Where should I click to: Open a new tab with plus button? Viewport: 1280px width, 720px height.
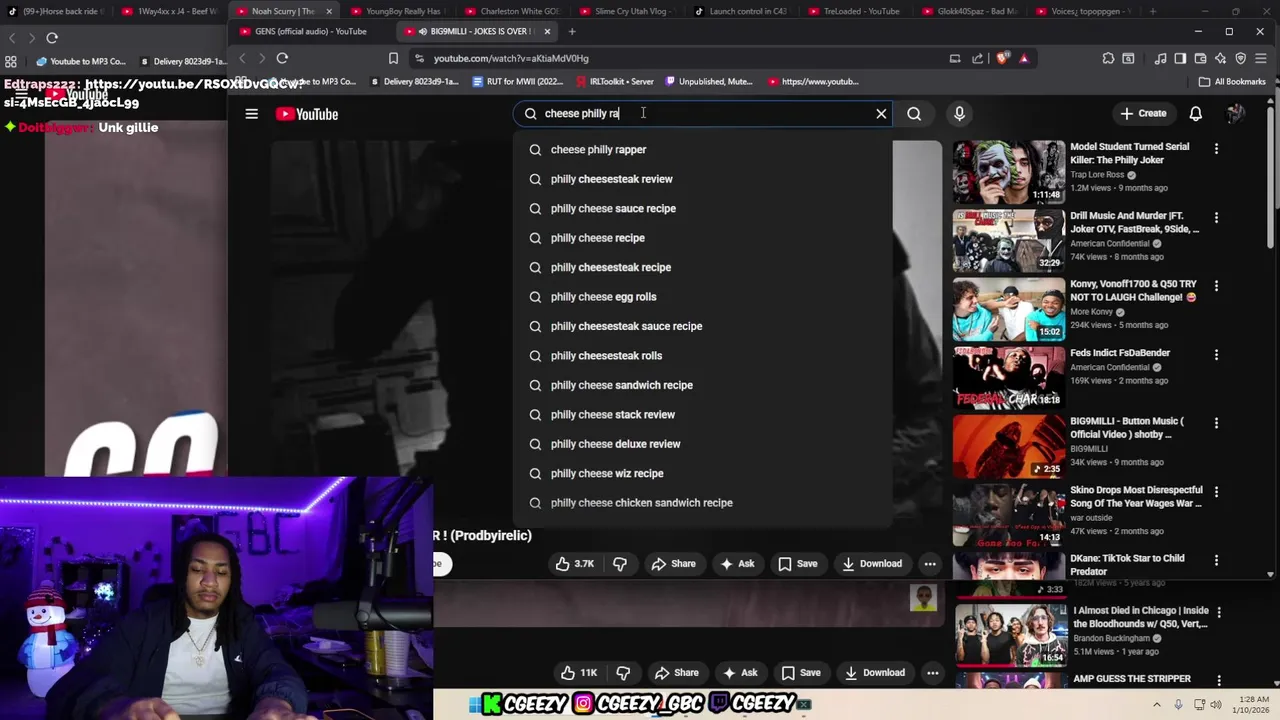tap(572, 31)
